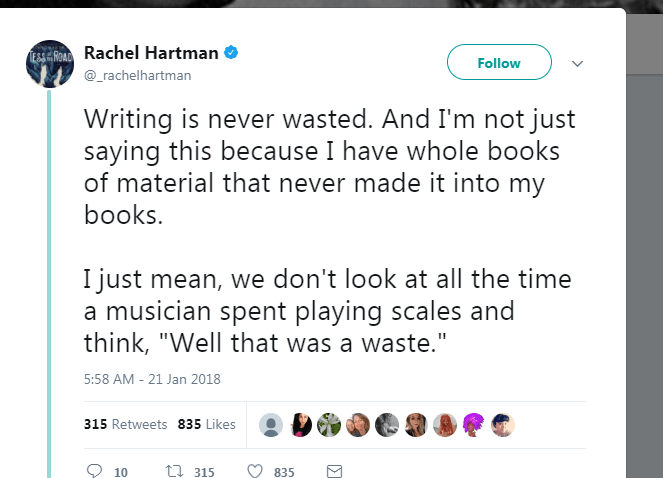Viewport: 663px width, 478px height.
Task: Click the blue verified badge
Action: pos(229,52)
